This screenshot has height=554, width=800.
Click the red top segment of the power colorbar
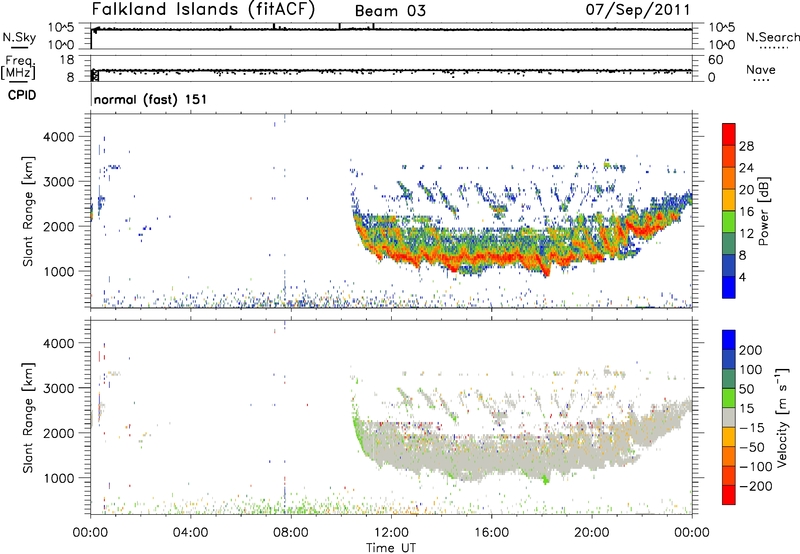729,134
